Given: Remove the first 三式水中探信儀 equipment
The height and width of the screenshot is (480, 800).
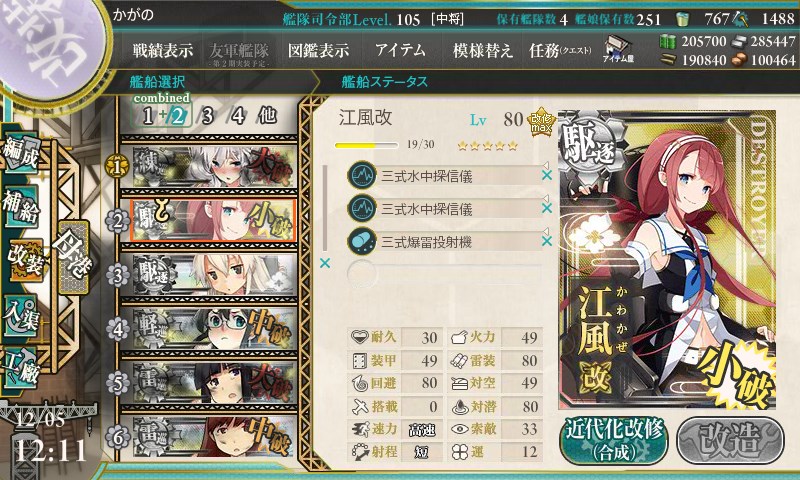Looking at the screenshot, I should coord(546,175).
